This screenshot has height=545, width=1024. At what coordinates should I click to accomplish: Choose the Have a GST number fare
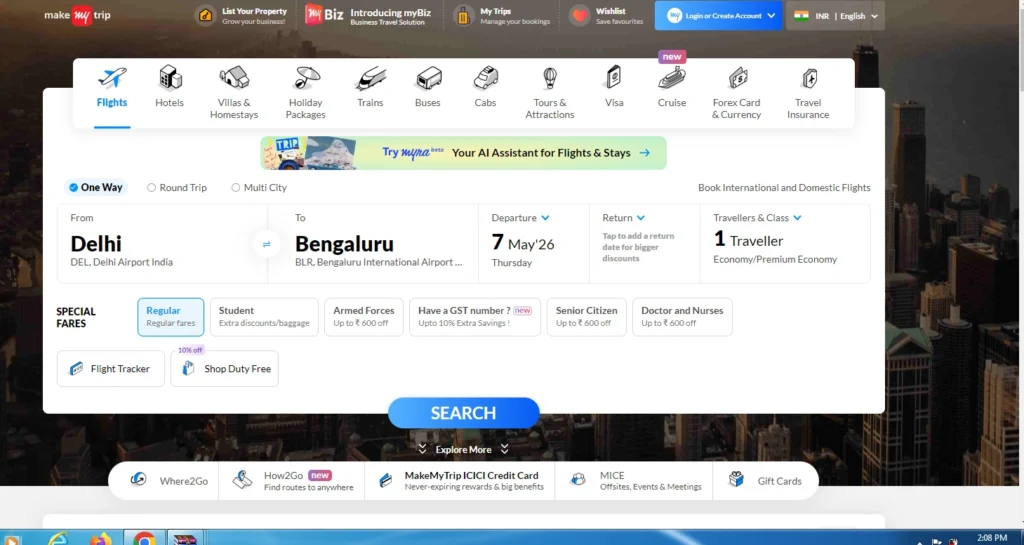[475, 317]
